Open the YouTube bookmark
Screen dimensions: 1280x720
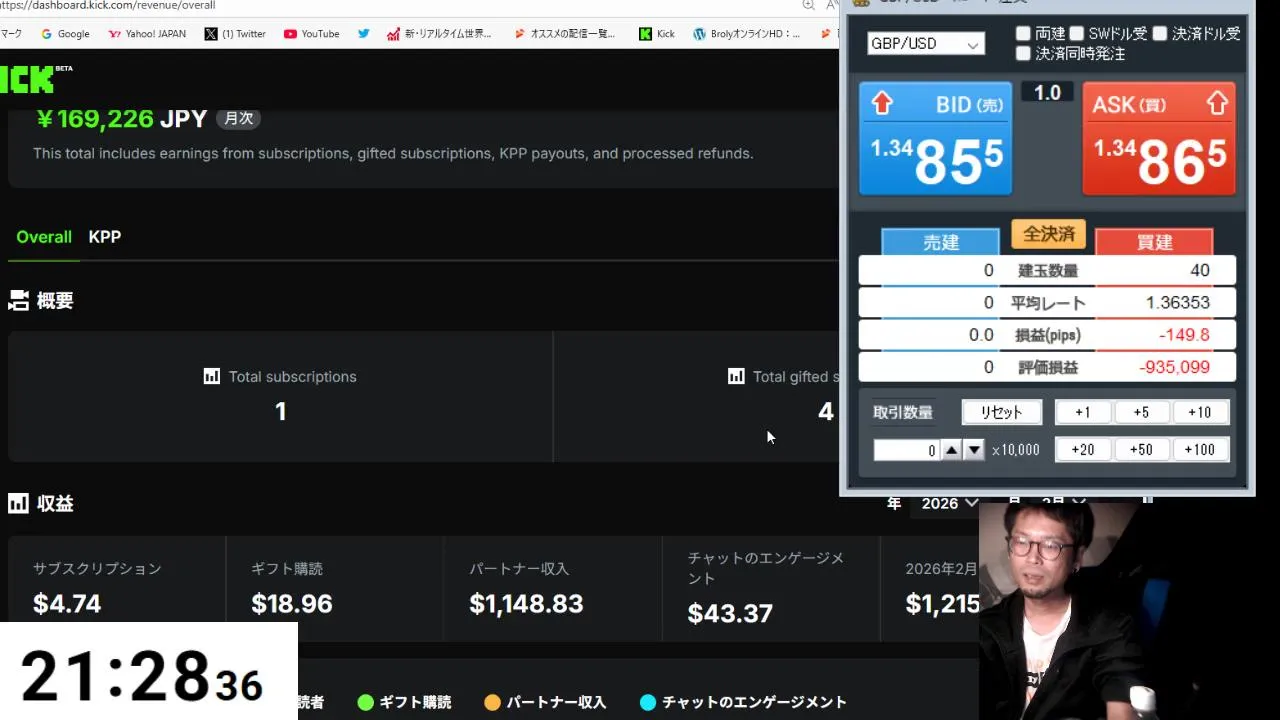(311, 34)
